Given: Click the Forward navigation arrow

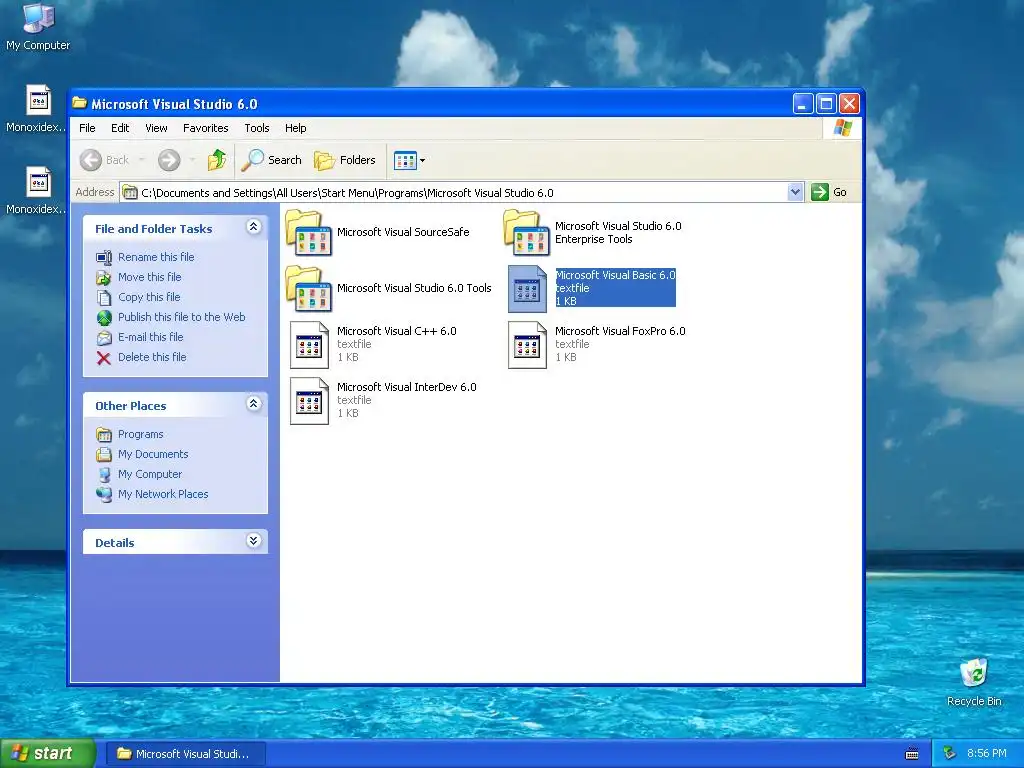Looking at the screenshot, I should click(x=169, y=160).
